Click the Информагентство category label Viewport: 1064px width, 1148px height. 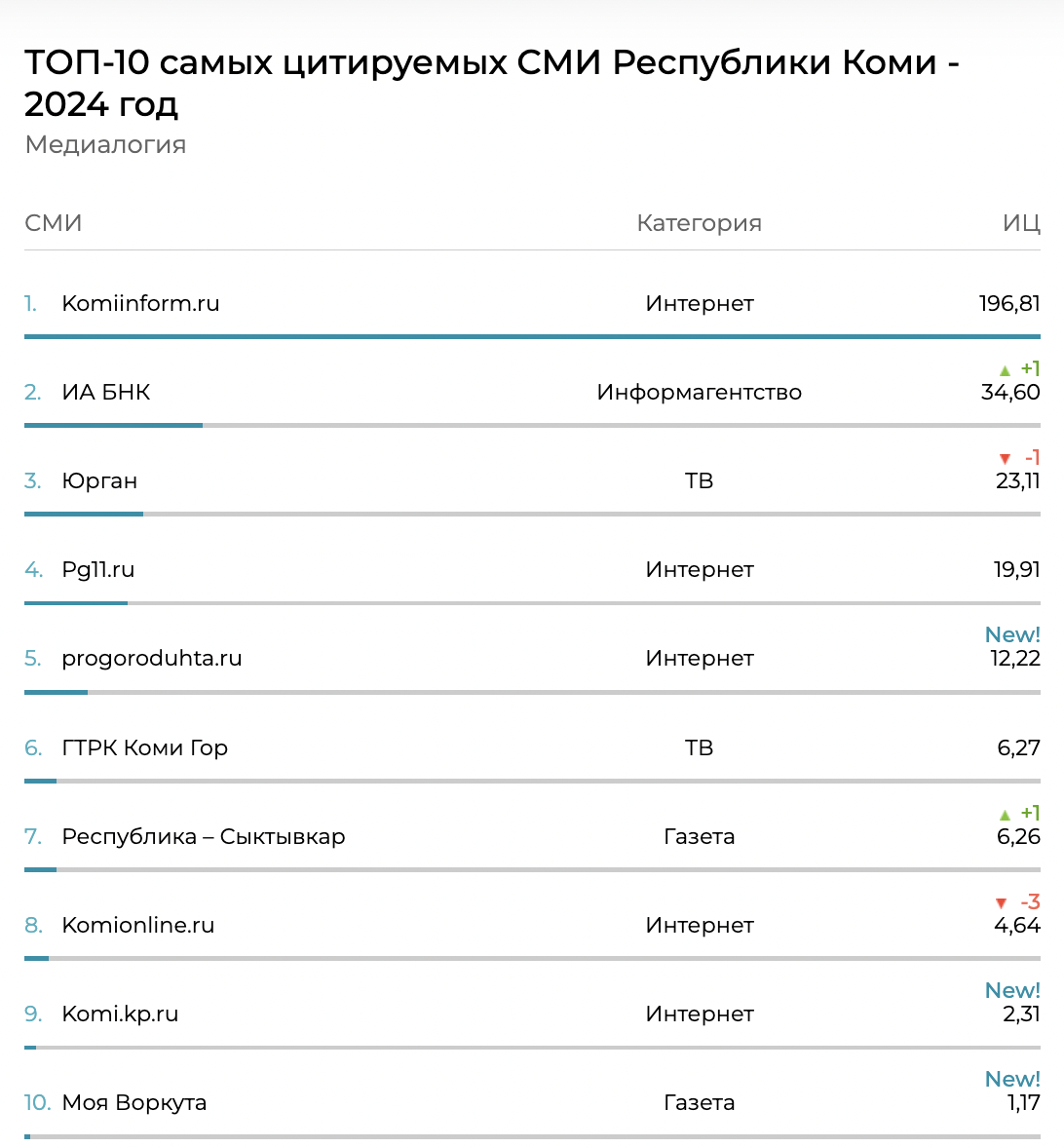[x=699, y=393]
